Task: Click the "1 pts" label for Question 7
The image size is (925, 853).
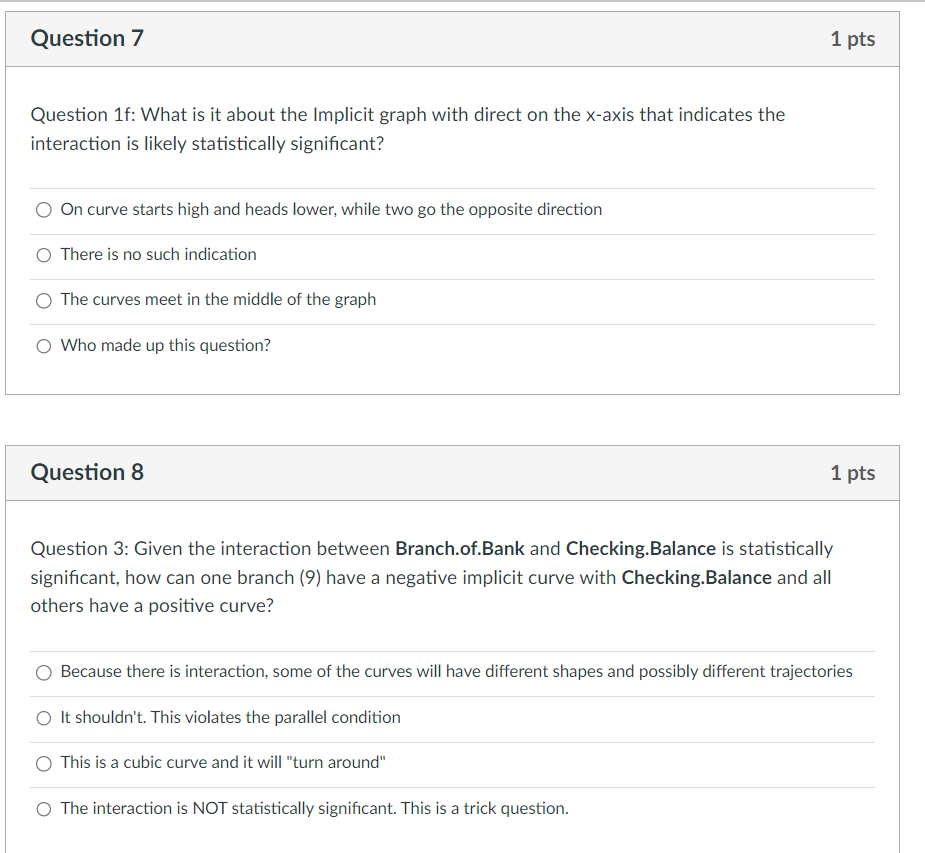Action: 853,38
